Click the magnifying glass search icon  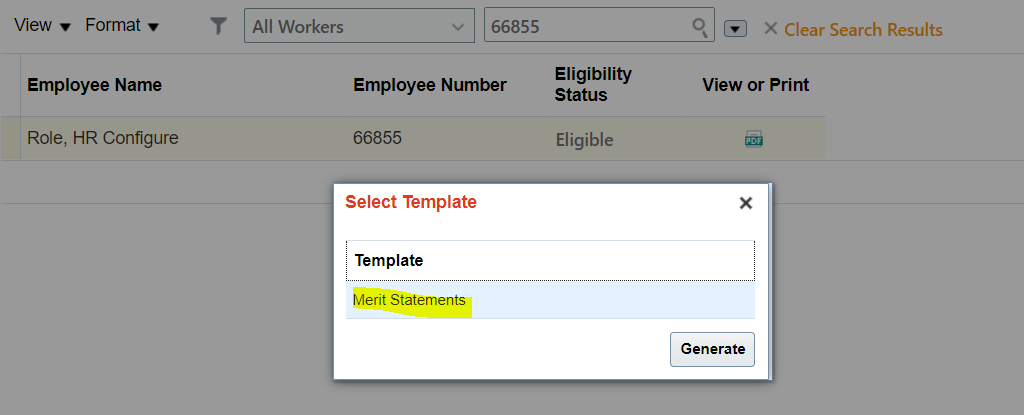coord(700,27)
